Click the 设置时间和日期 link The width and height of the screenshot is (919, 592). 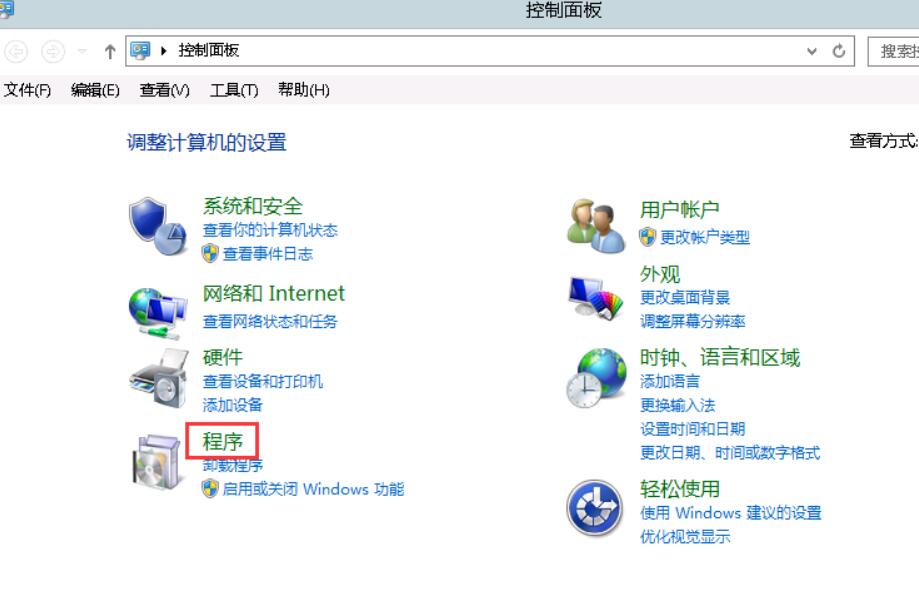click(x=693, y=428)
